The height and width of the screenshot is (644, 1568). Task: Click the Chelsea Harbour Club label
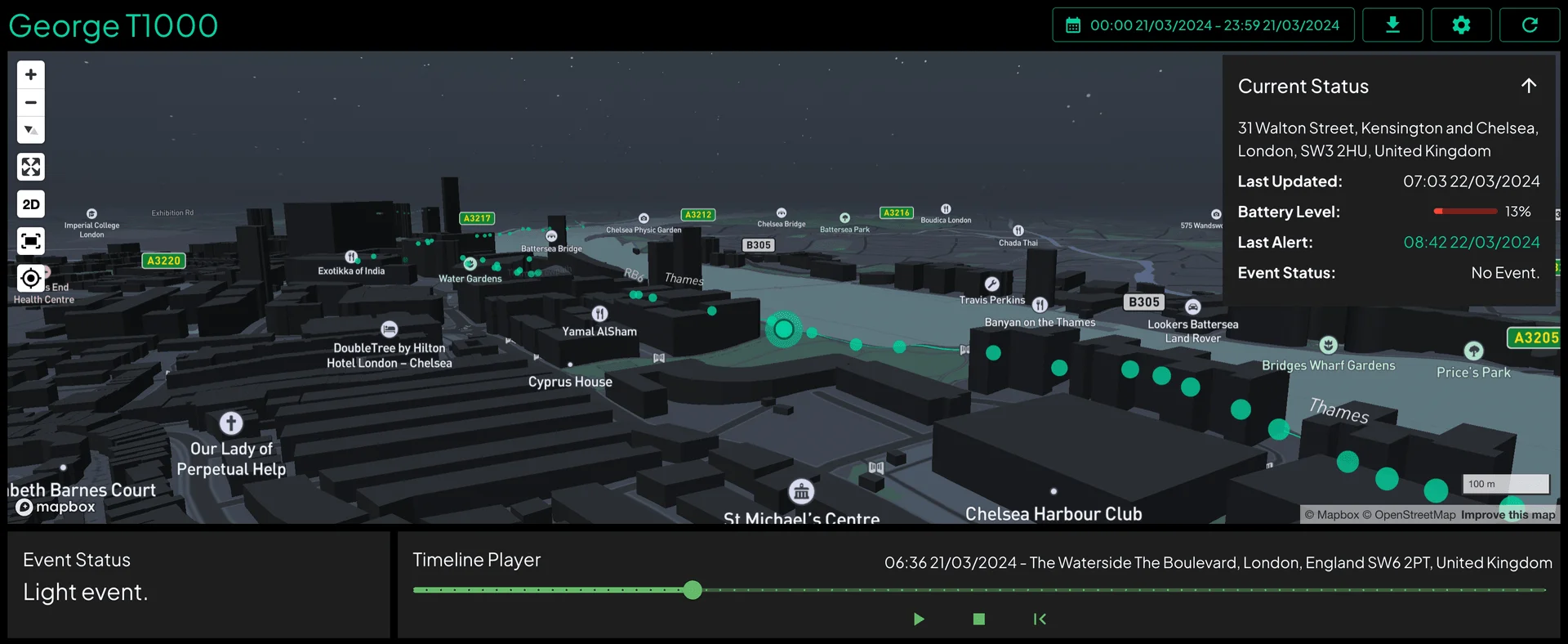(x=1053, y=514)
